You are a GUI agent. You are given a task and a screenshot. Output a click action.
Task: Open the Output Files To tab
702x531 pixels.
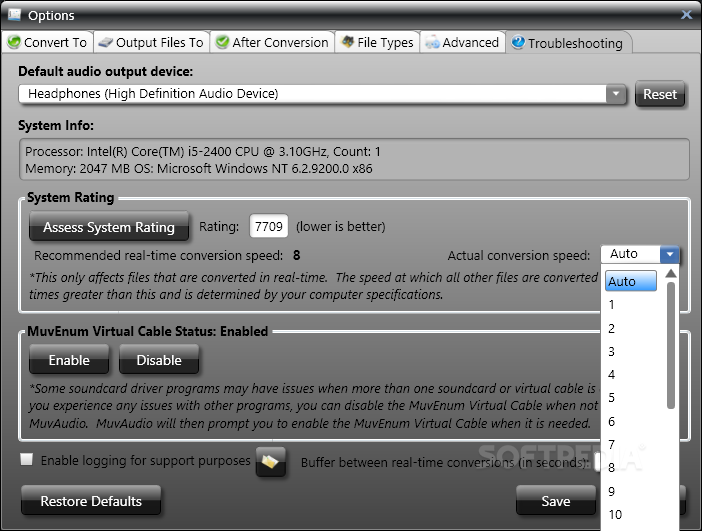point(151,42)
